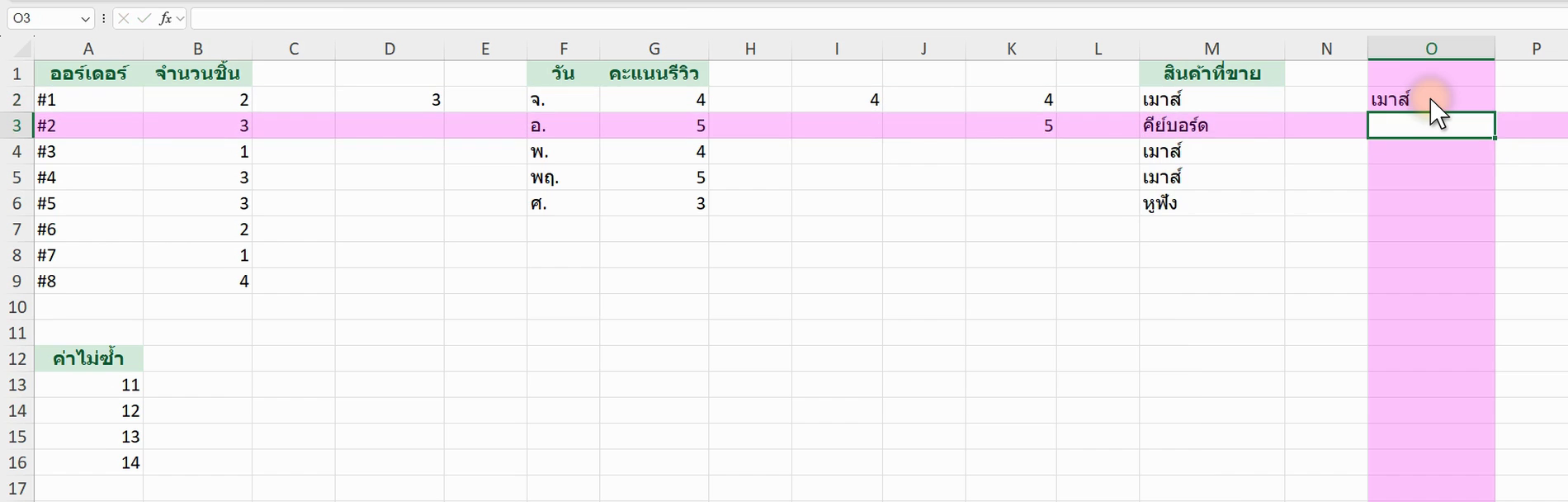Click header cell จำนวนชิ้น
The width and height of the screenshot is (1568, 502).
point(198,73)
